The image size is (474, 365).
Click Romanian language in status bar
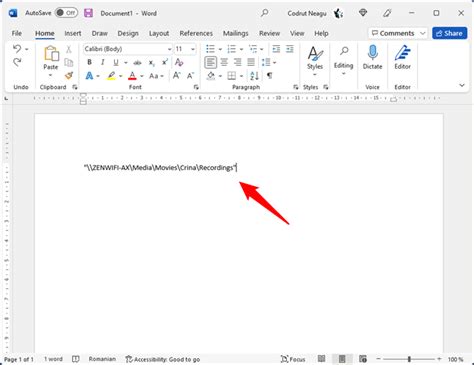click(102, 359)
